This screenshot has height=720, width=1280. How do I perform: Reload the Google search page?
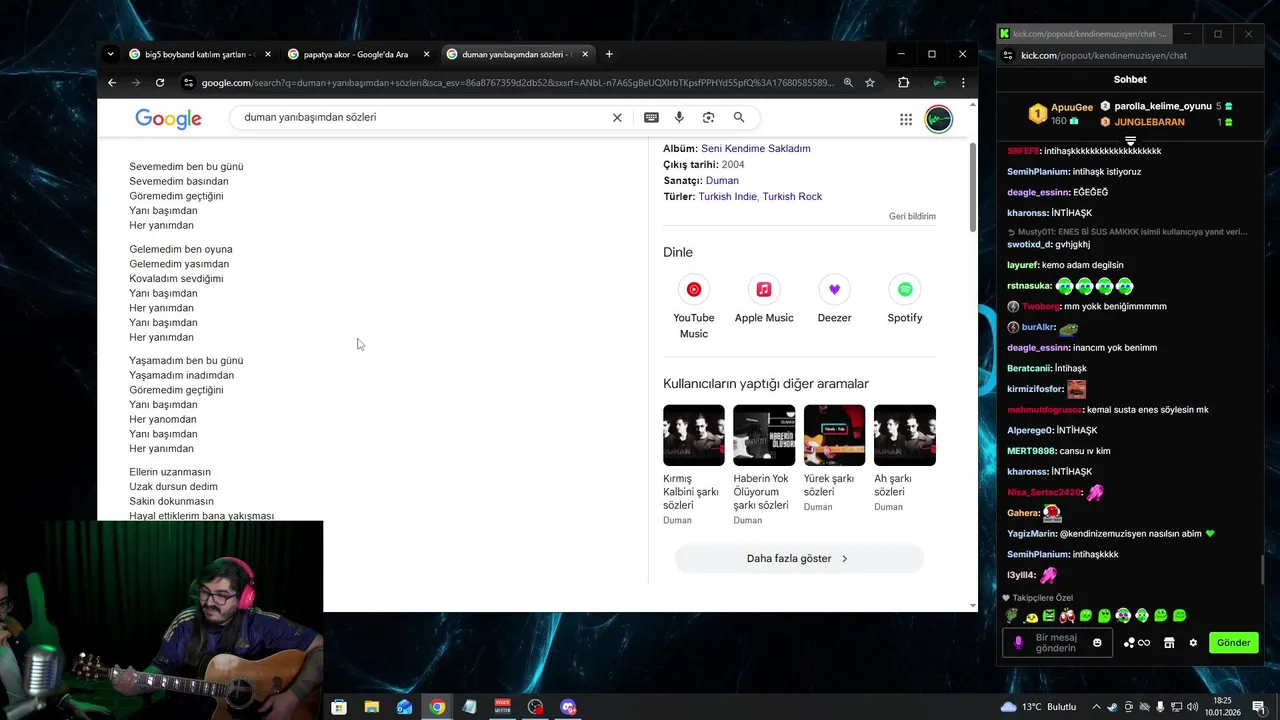[160, 83]
